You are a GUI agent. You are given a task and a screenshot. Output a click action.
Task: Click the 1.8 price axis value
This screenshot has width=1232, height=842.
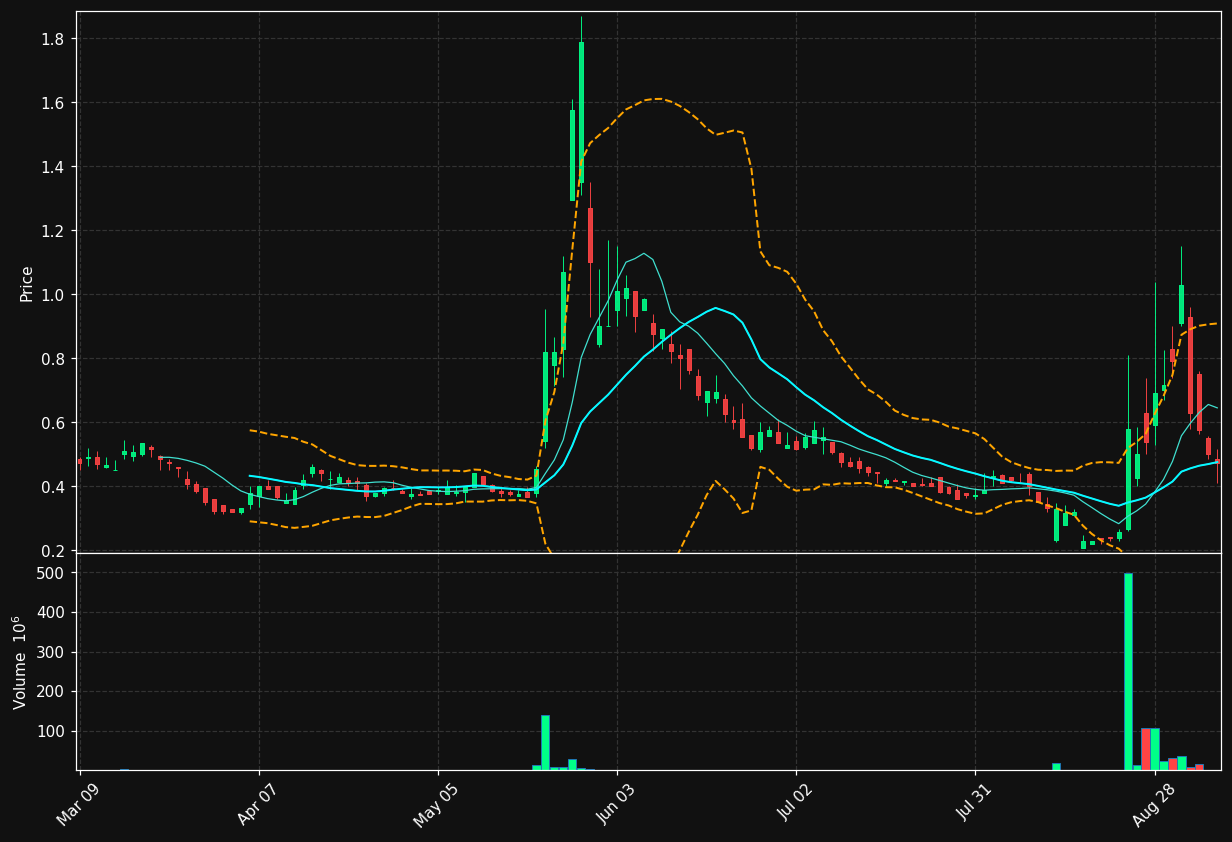(55, 39)
